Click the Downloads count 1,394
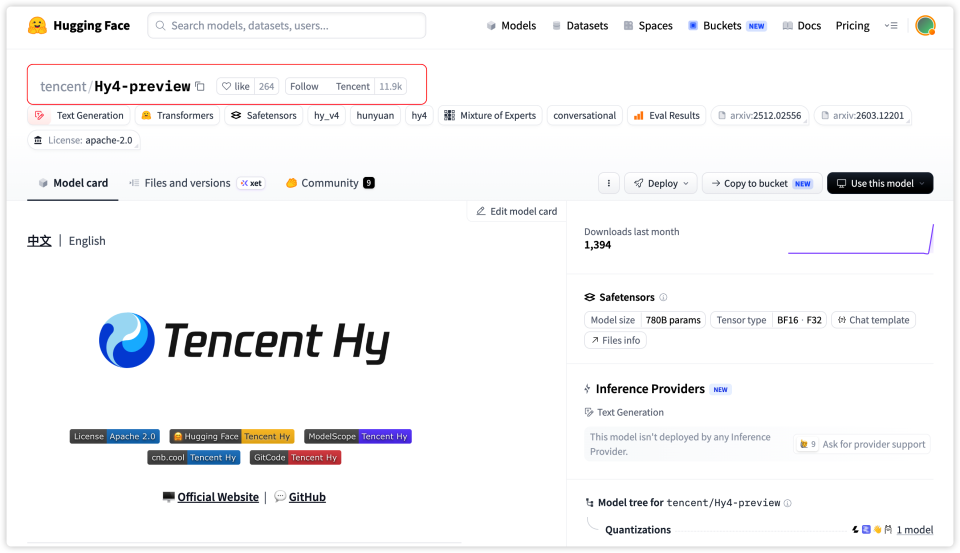The height and width of the screenshot is (553, 960). click(x=598, y=245)
